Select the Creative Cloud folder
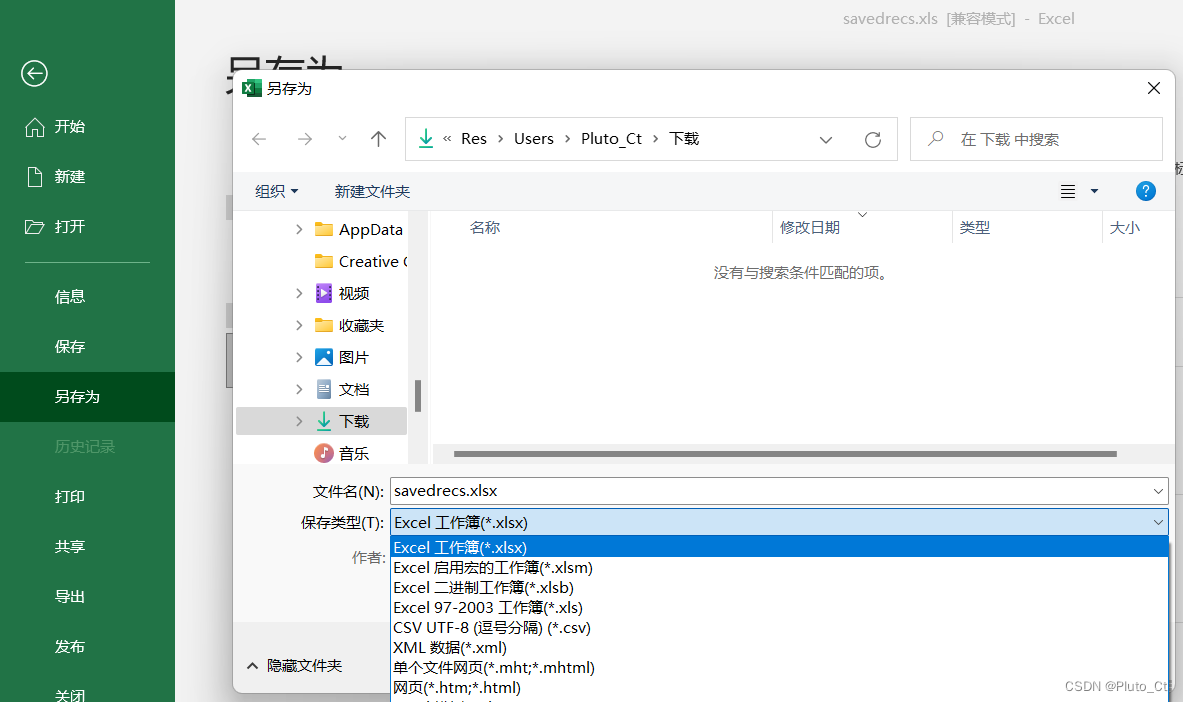Image resolution: width=1183 pixels, height=702 pixels. click(x=361, y=261)
